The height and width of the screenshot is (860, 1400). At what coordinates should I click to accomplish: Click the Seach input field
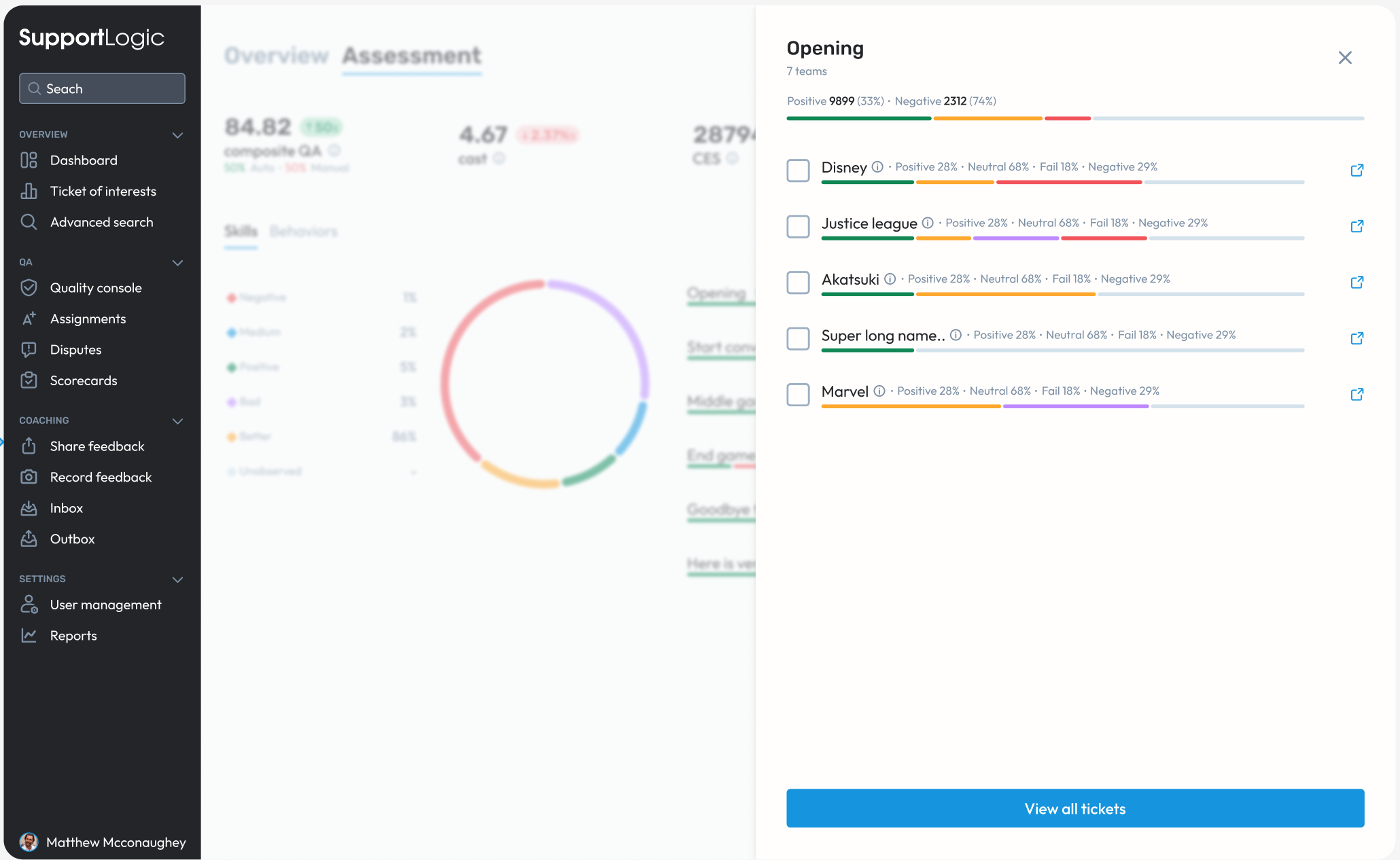[x=102, y=89]
